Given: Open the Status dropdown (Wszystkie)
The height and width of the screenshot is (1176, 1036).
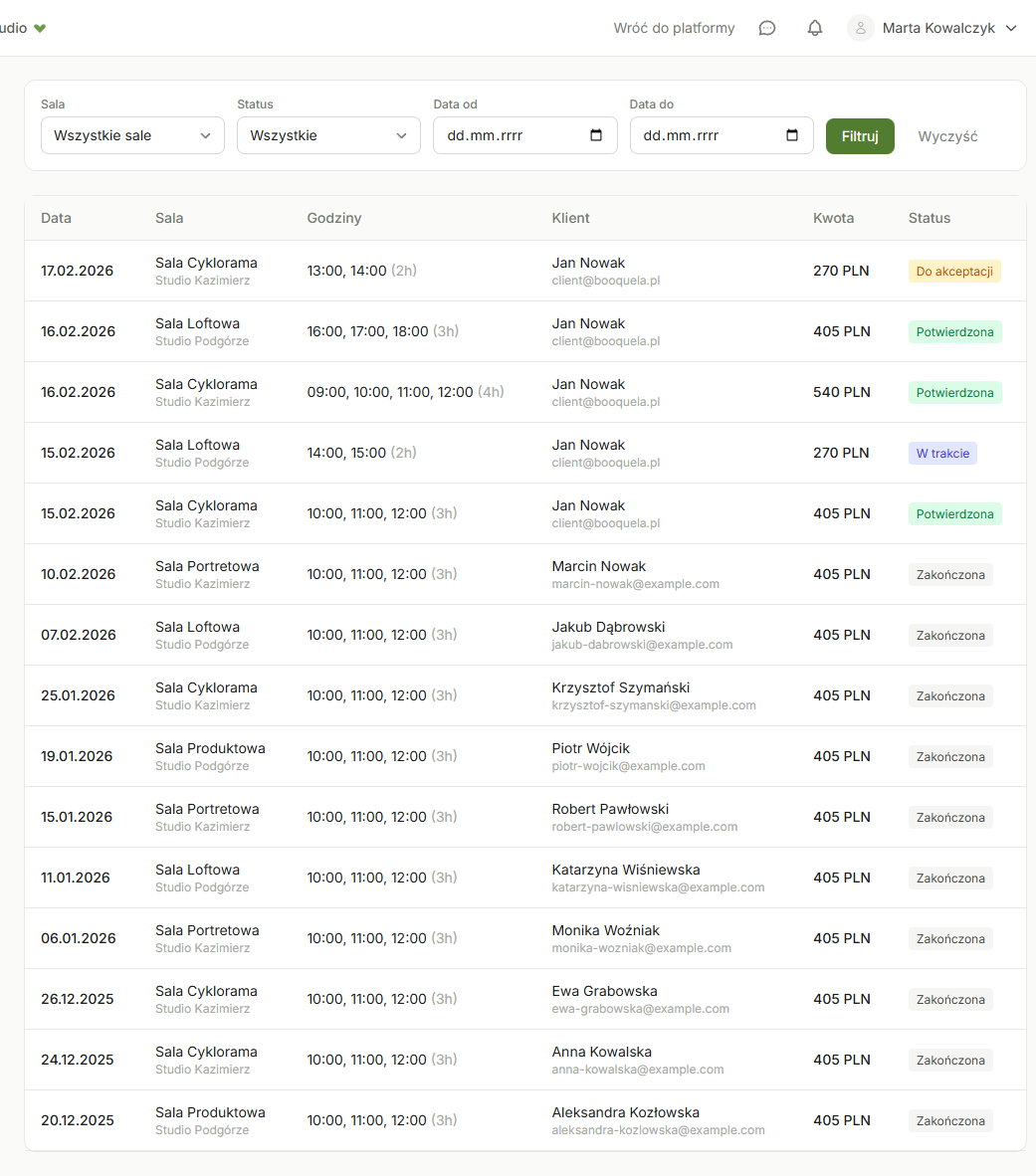Looking at the screenshot, I should [328, 135].
